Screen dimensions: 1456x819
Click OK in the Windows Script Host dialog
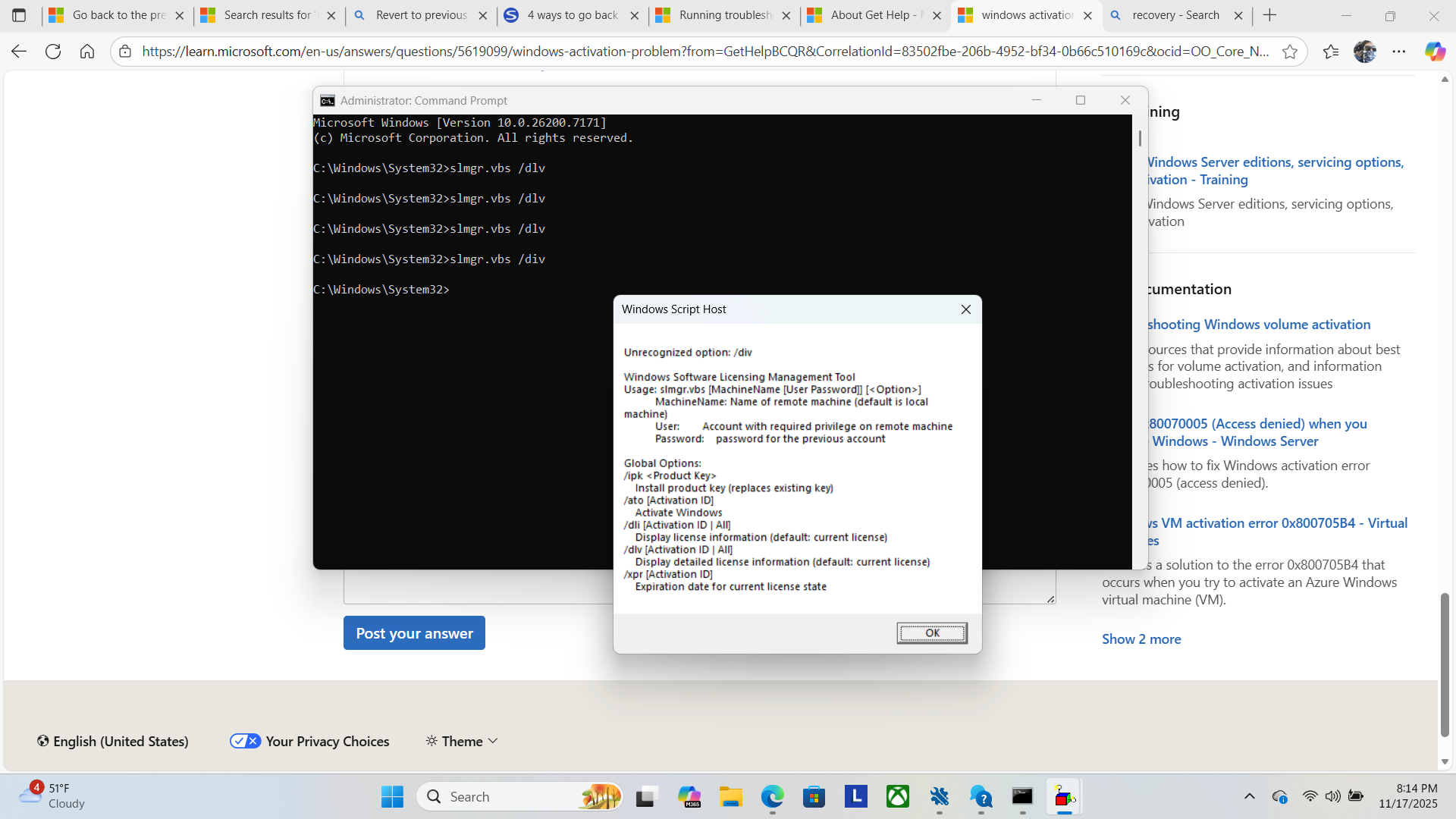pos(932,633)
